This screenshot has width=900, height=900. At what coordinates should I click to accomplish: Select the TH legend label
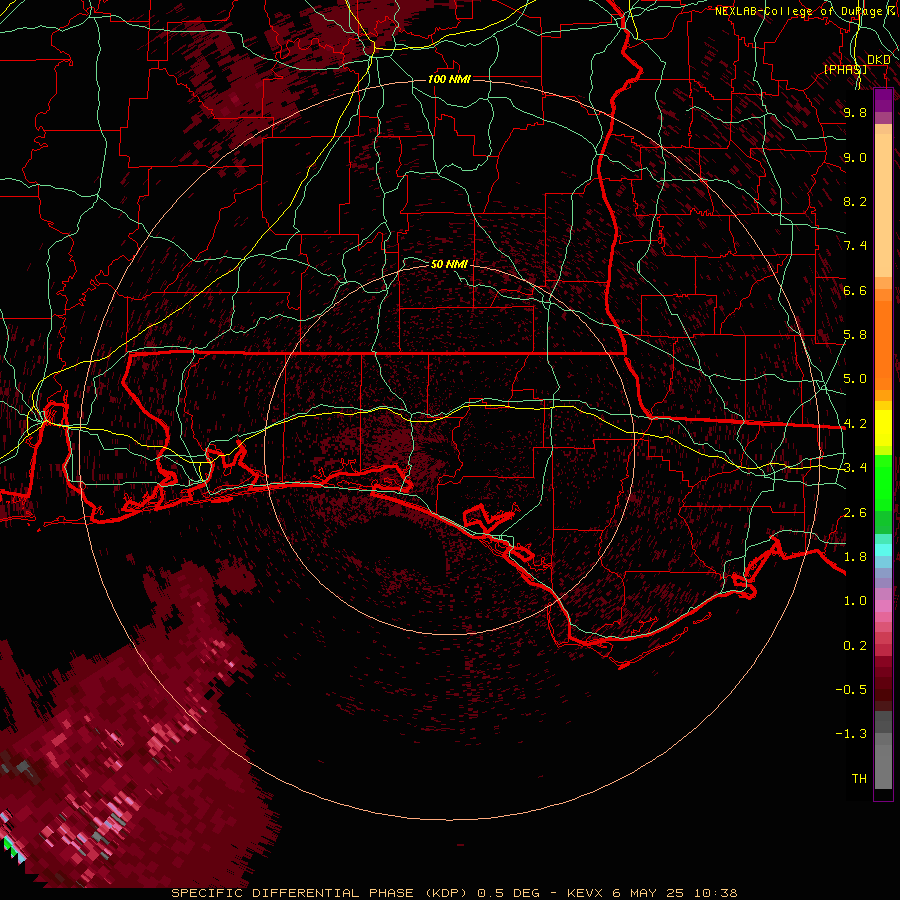point(859,779)
